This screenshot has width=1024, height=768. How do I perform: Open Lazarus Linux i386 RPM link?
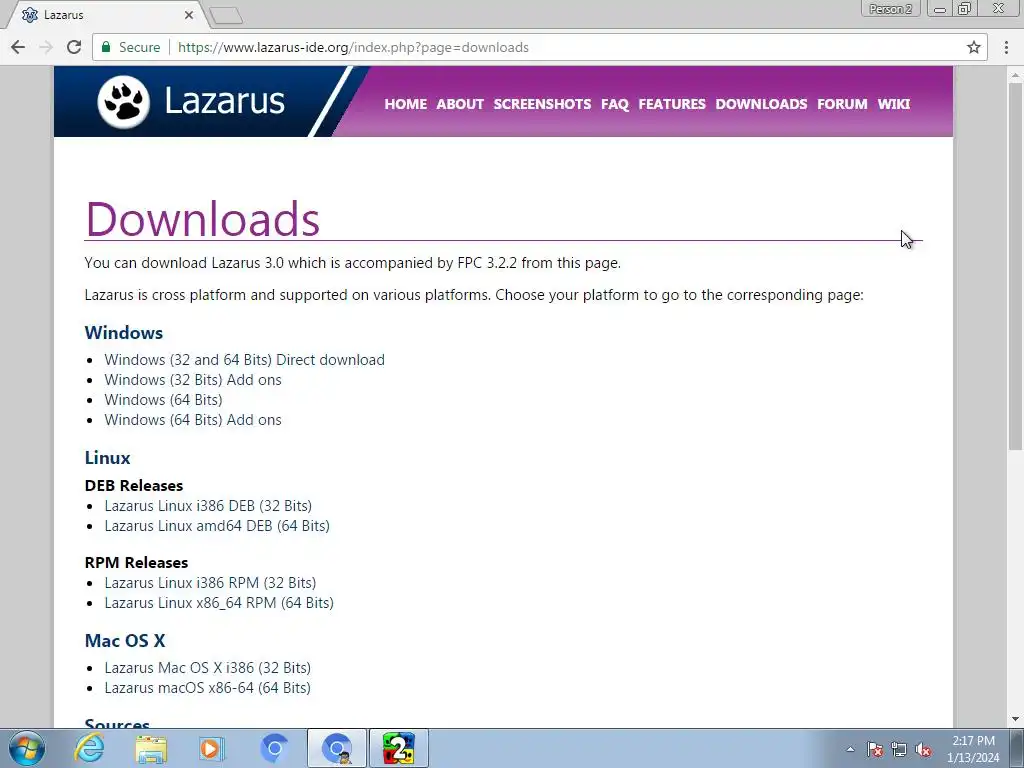point(210,583)
